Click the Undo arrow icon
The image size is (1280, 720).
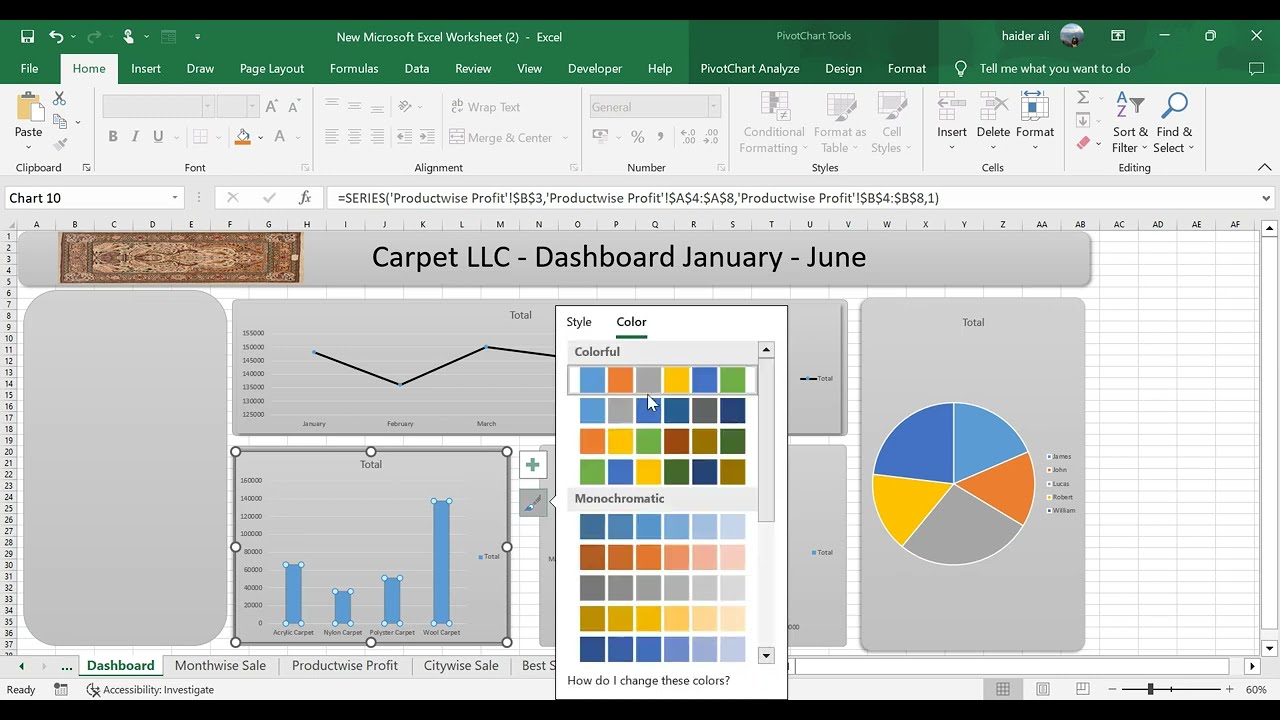tap(56, 37)
